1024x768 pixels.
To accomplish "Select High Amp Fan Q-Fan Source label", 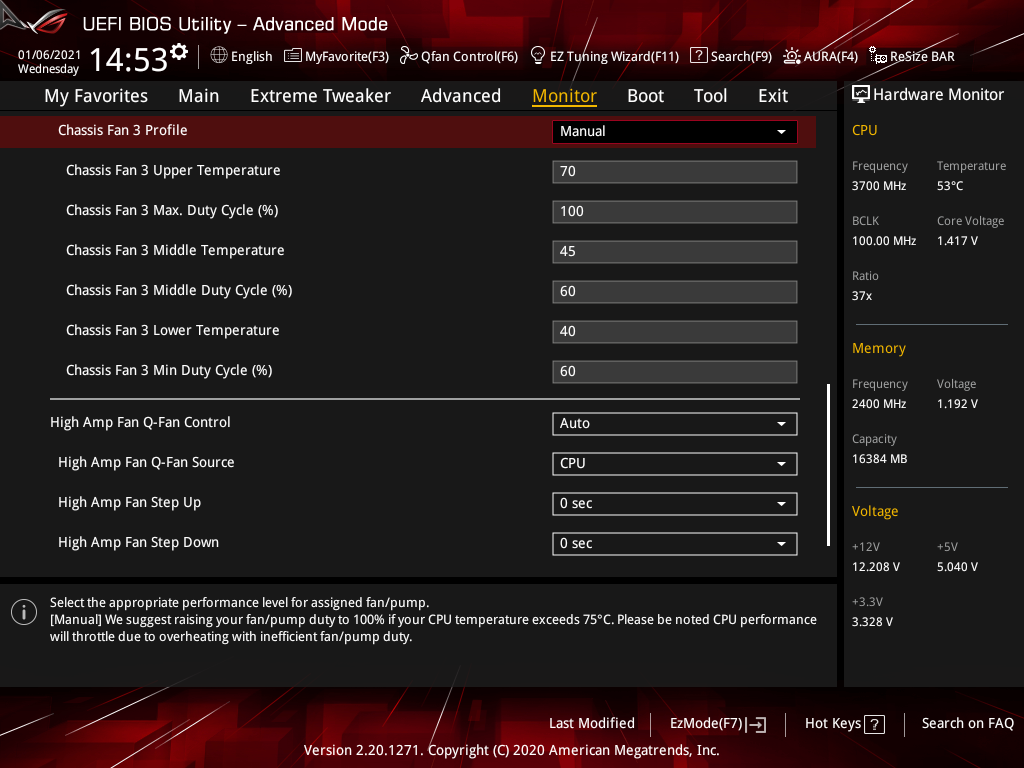I will pyautogui.click(x=146, y=462).
